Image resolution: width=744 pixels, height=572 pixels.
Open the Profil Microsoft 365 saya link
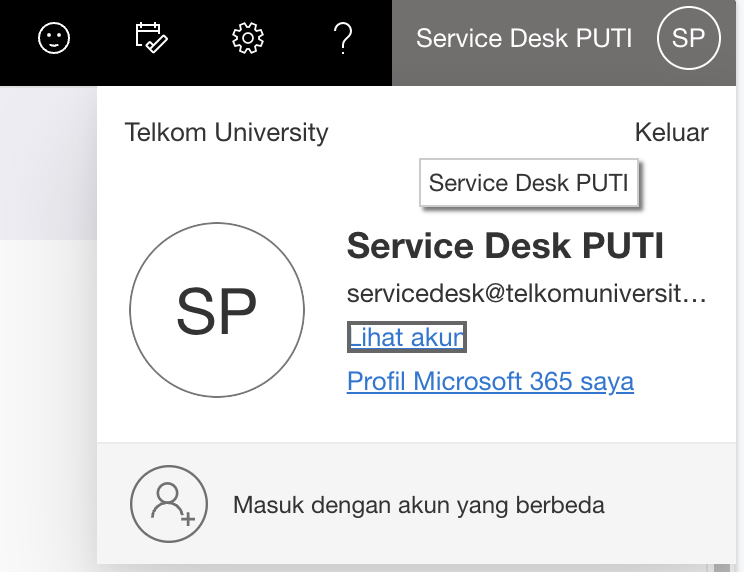tap(490, 381)
